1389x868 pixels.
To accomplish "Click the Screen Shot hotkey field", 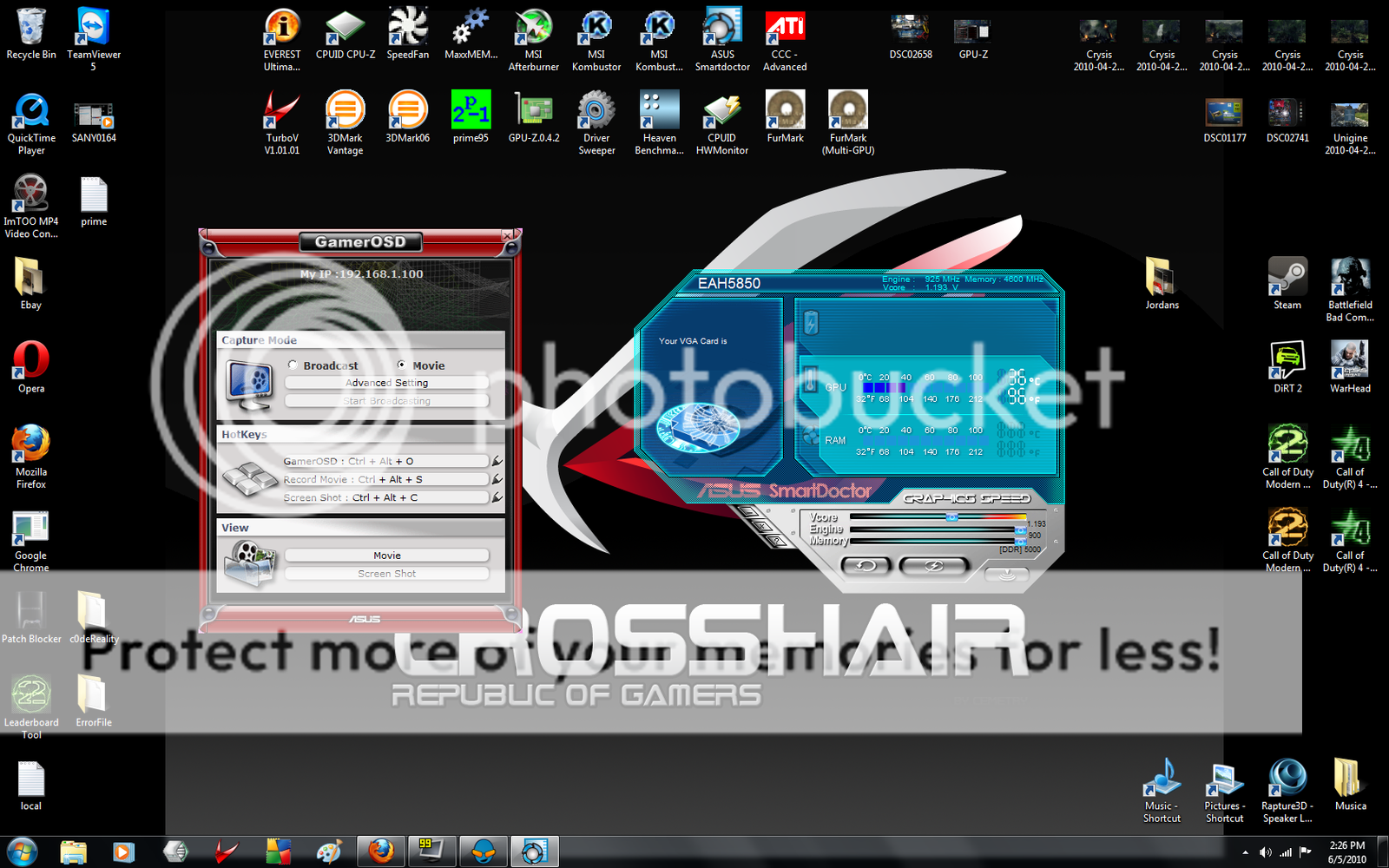I will pos(385,497).
